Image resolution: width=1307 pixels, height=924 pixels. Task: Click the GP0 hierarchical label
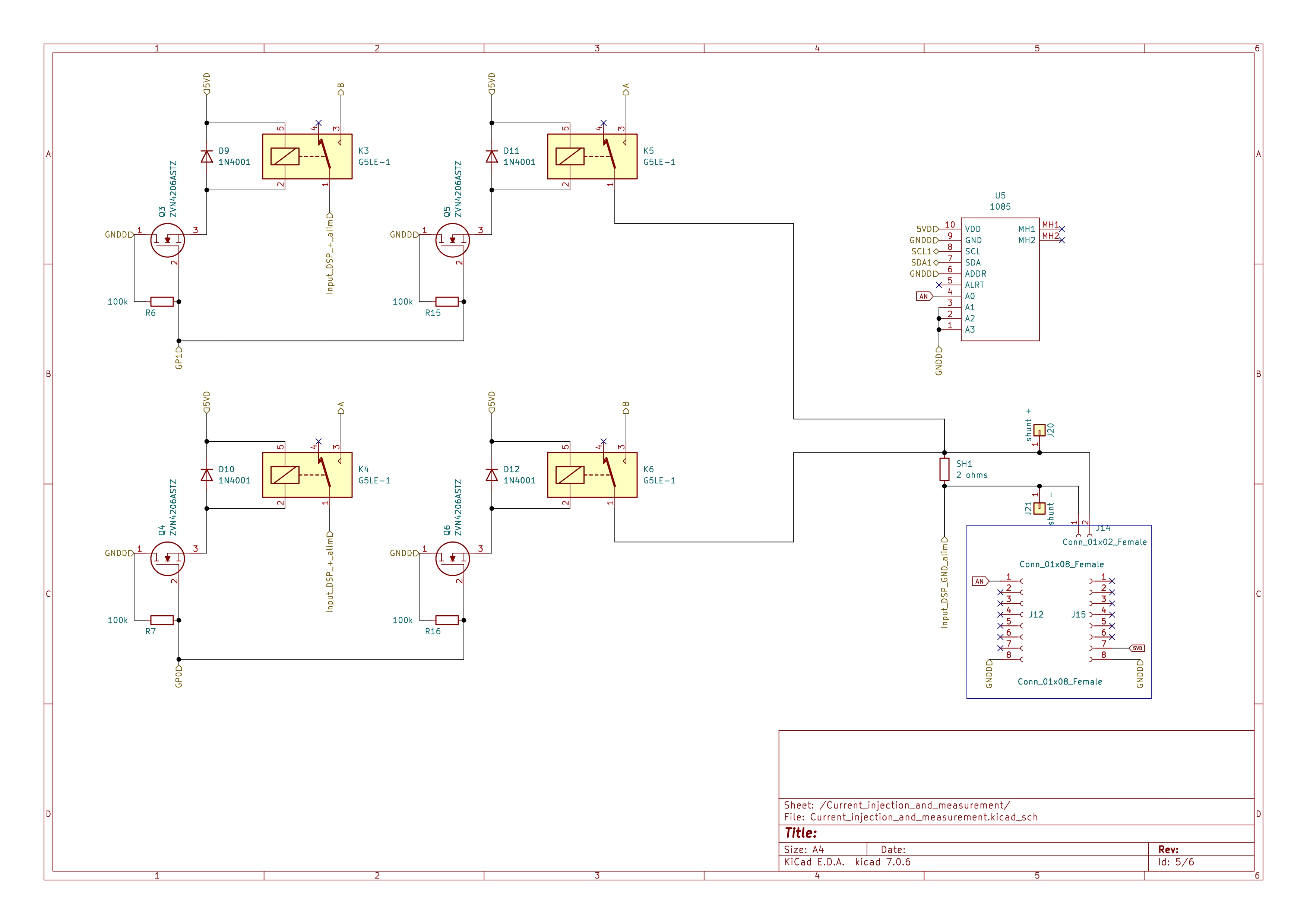point(179,677)
